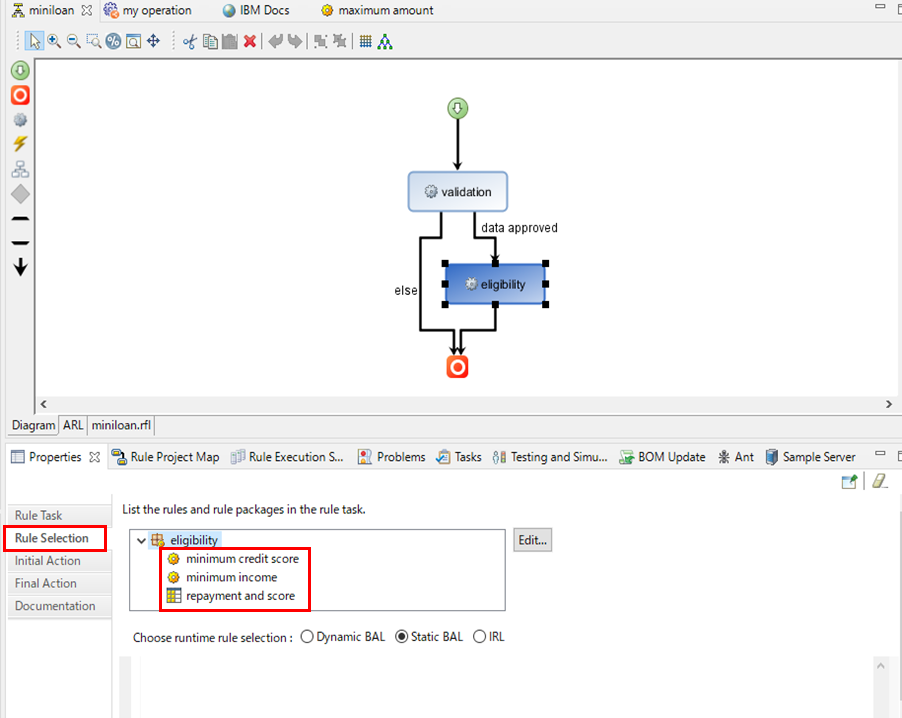
Task: Click the diagram scrollbar left arrow
Action: [x=43, y=404]
